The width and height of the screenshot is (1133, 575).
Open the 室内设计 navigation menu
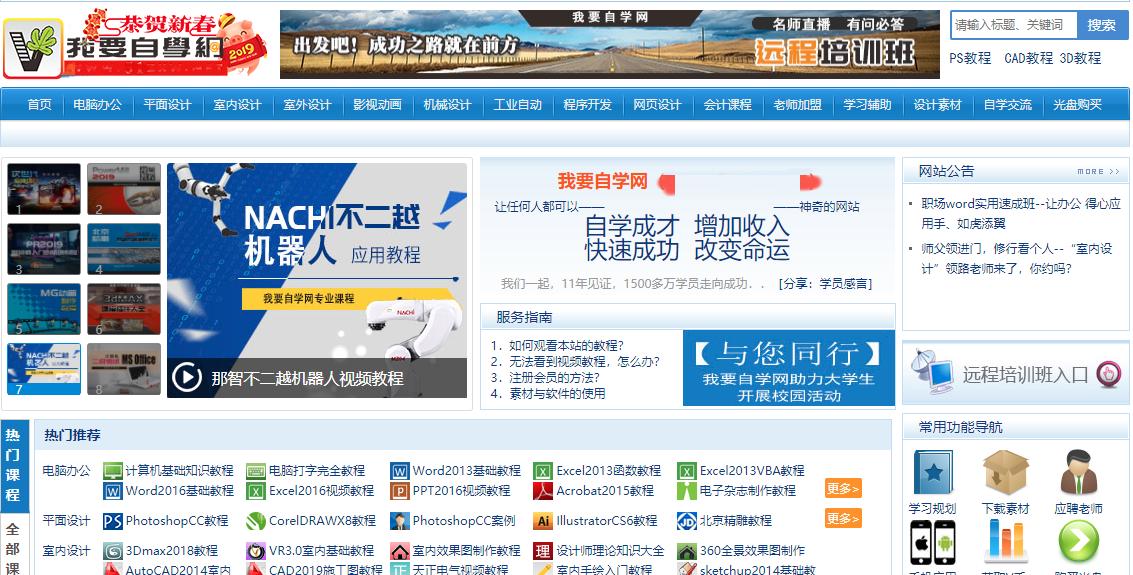coord(237,105)
